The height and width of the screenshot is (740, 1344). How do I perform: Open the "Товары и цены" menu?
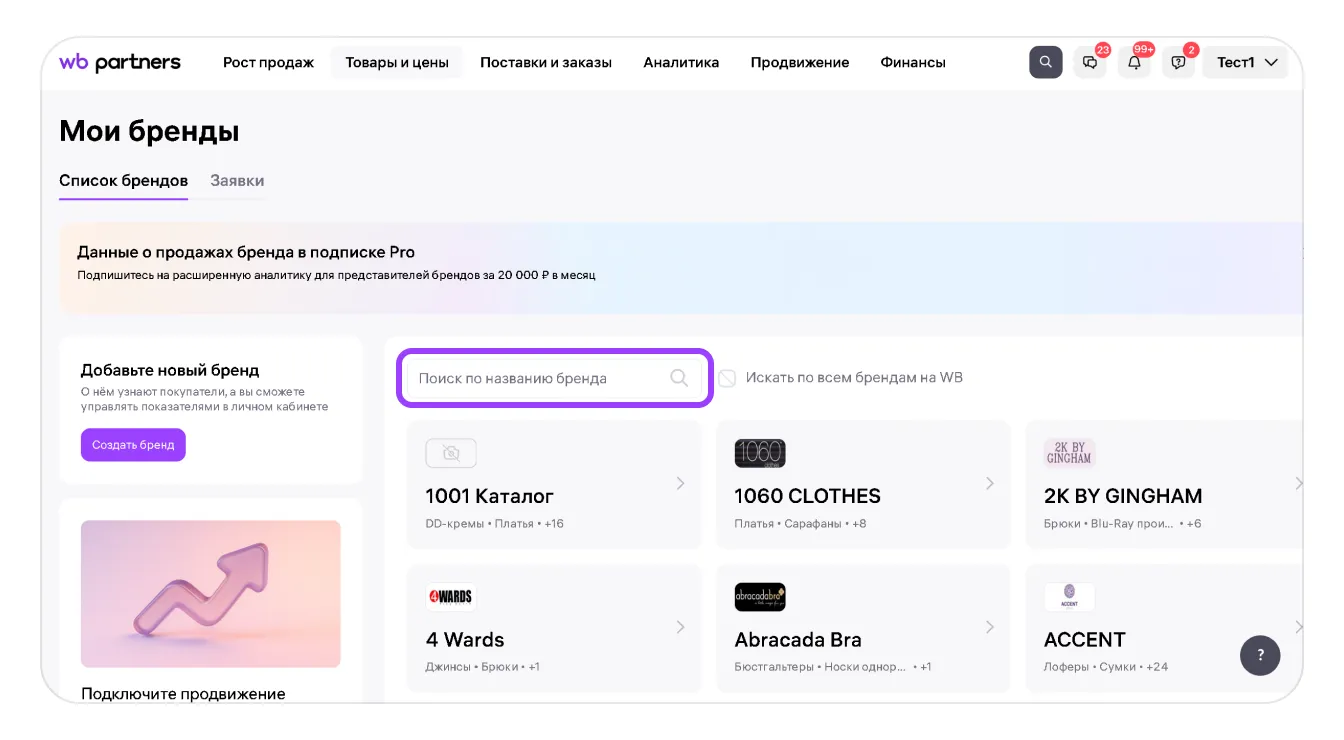click(x=397, y=62)
